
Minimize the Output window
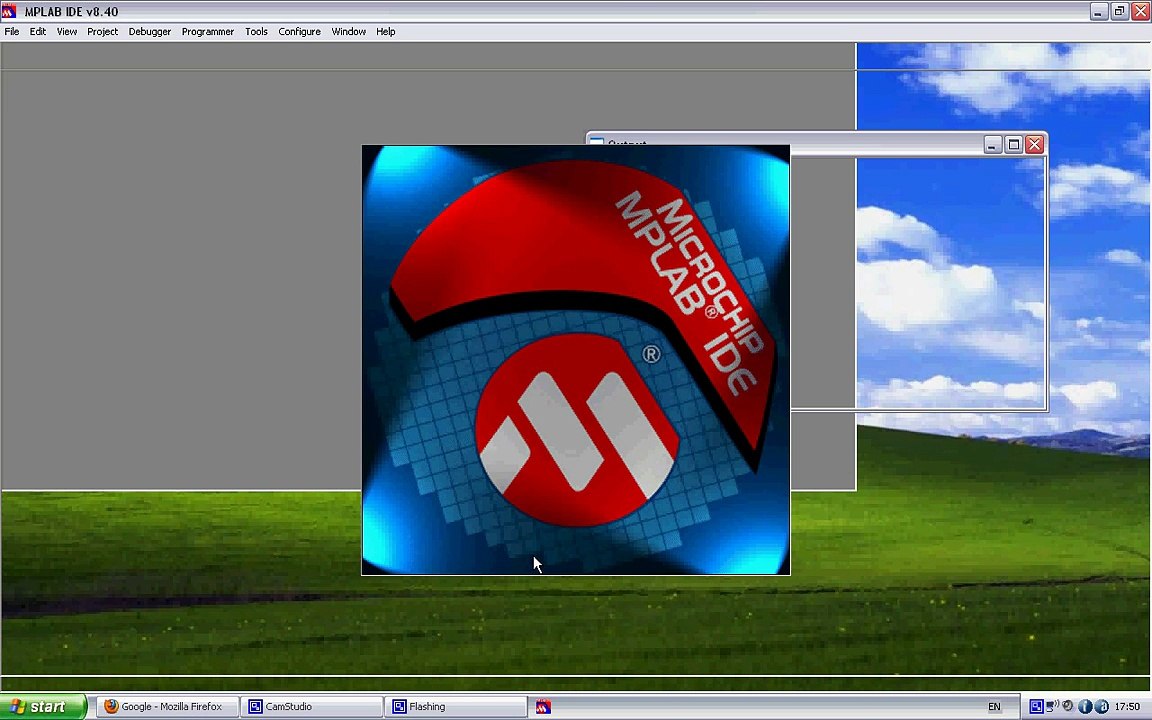993,145
